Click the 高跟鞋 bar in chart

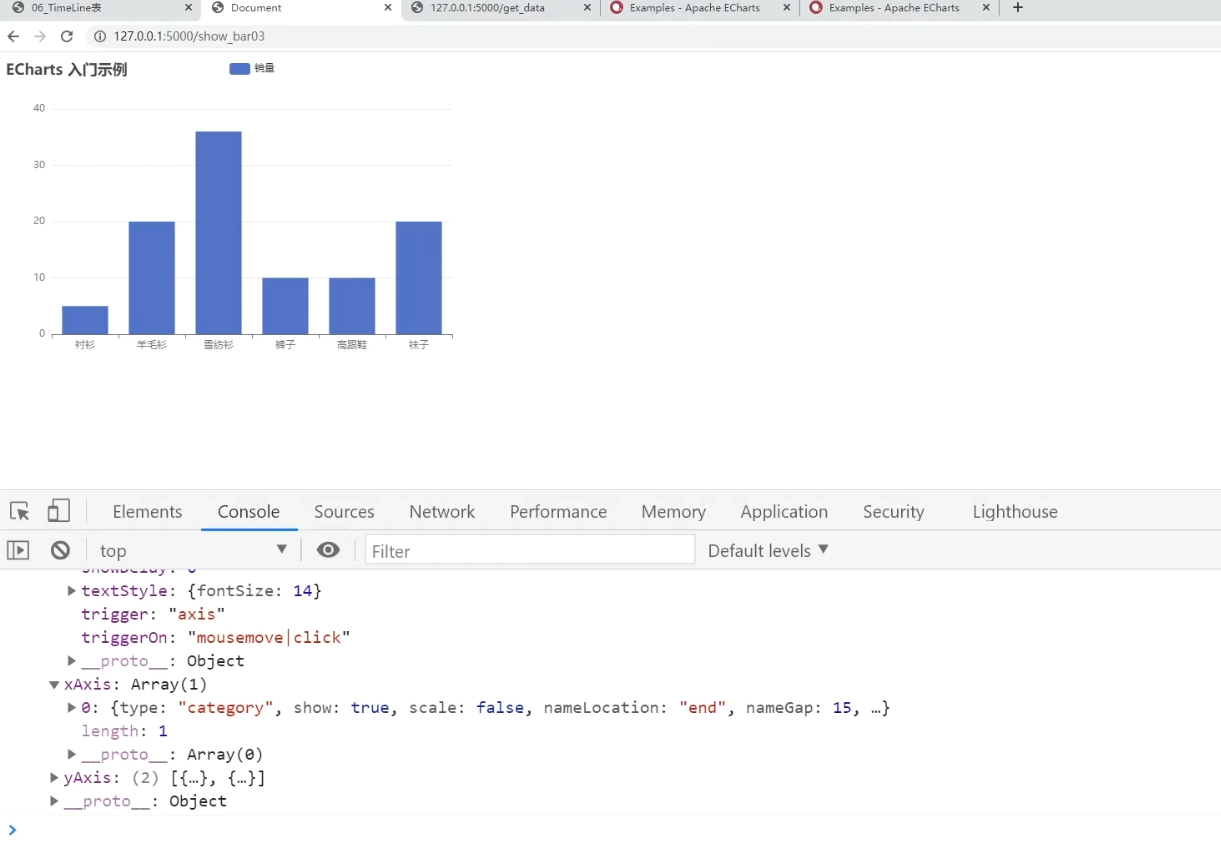tap(352, 306)
